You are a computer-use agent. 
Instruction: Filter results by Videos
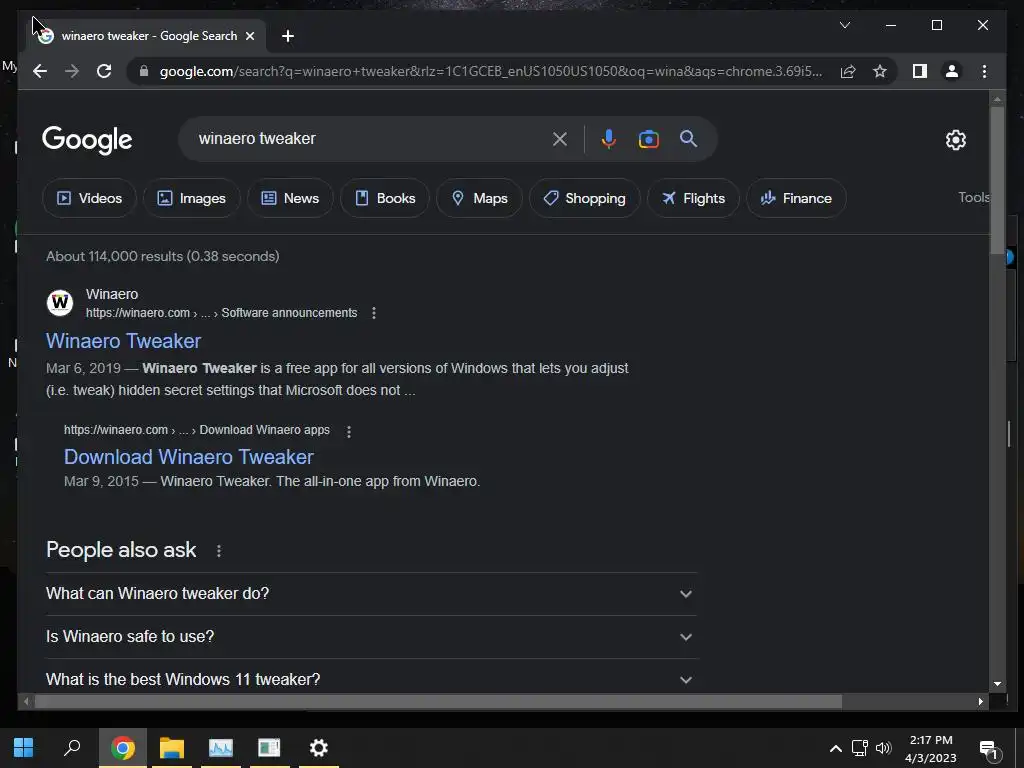click(x=89, y=198)
